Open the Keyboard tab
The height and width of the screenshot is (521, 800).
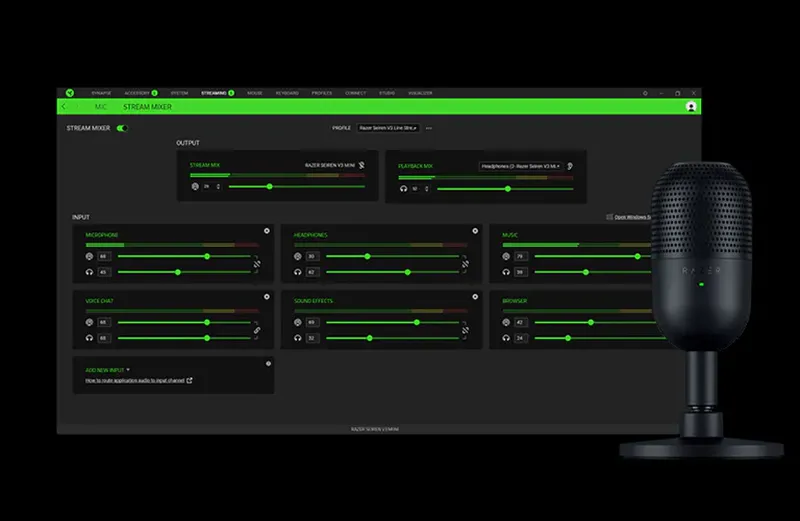point(286,92)
